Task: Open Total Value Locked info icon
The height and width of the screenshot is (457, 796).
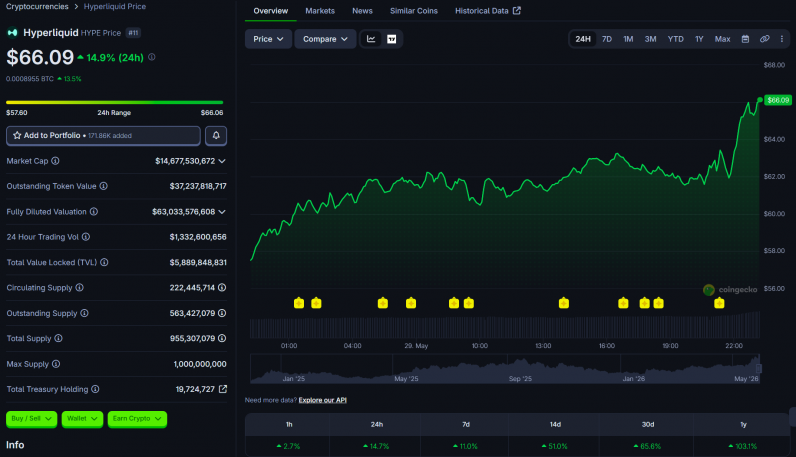Action: pos(104,262)
